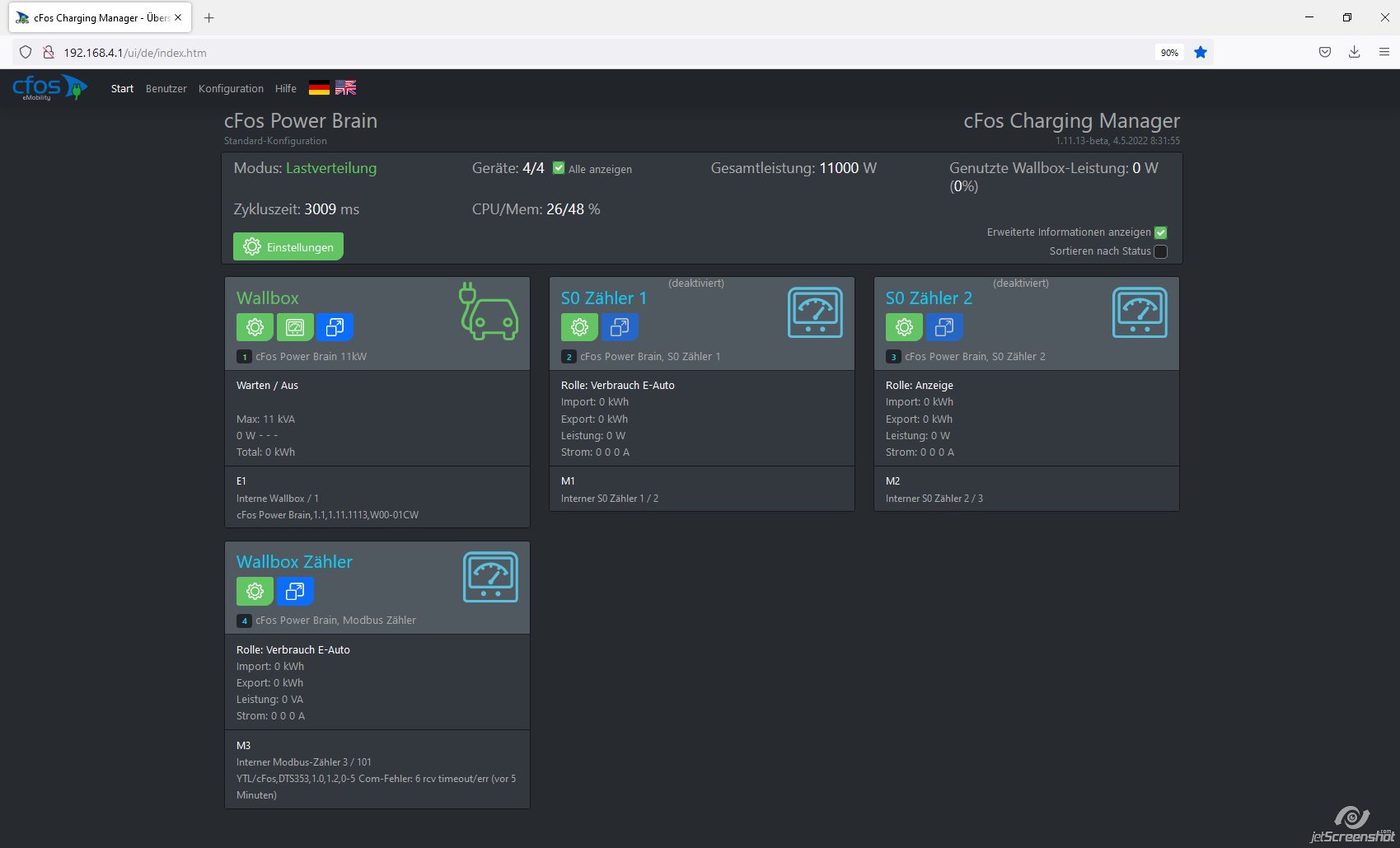Click the Max: 11 kVA text

pos(265,419)
